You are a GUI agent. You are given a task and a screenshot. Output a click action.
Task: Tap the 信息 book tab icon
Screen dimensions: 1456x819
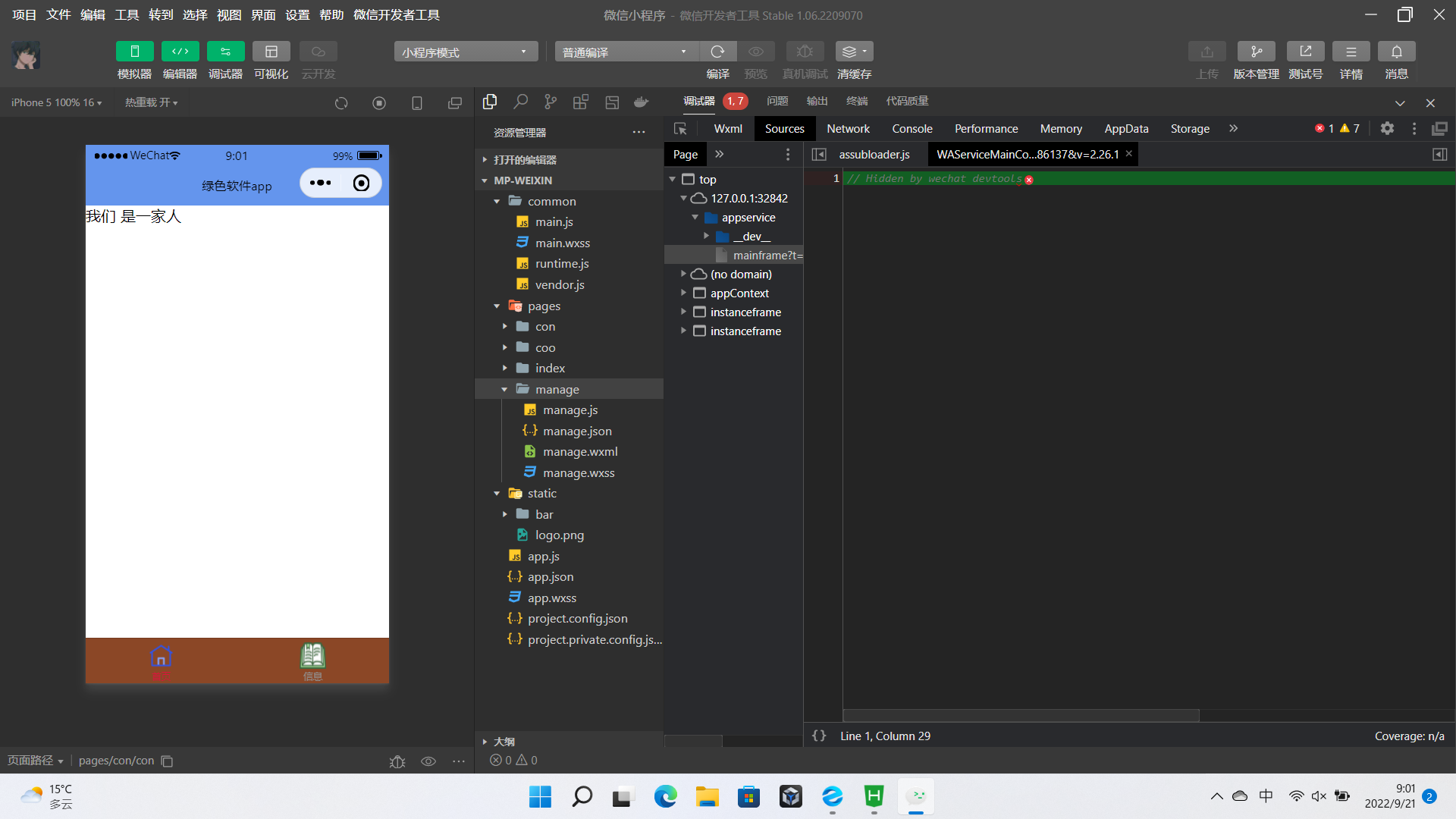[312, 657]
